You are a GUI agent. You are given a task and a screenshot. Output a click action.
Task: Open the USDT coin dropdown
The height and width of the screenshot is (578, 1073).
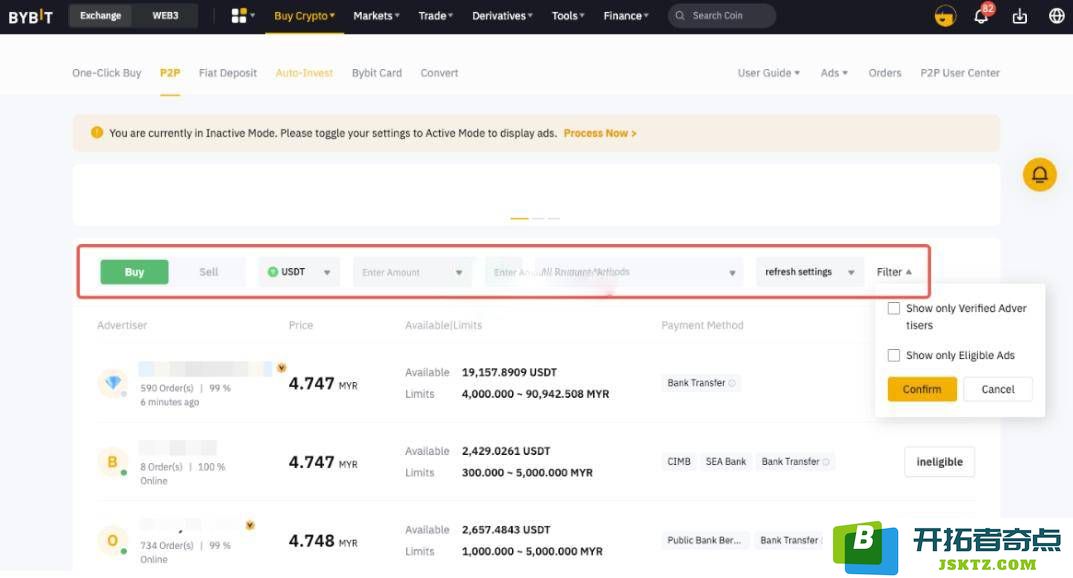coord(298,272)
